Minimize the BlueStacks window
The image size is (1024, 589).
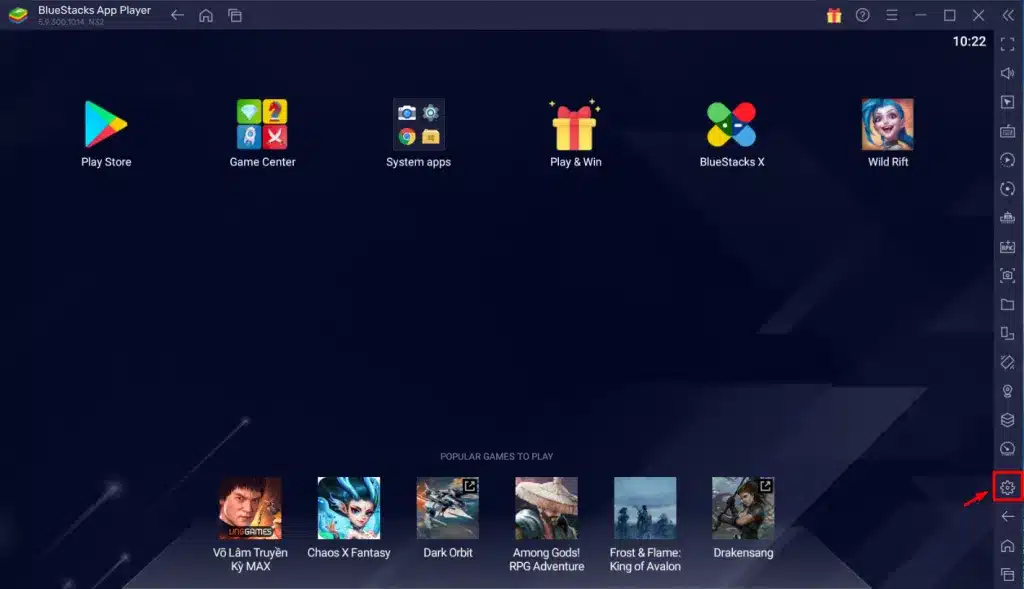921,15
